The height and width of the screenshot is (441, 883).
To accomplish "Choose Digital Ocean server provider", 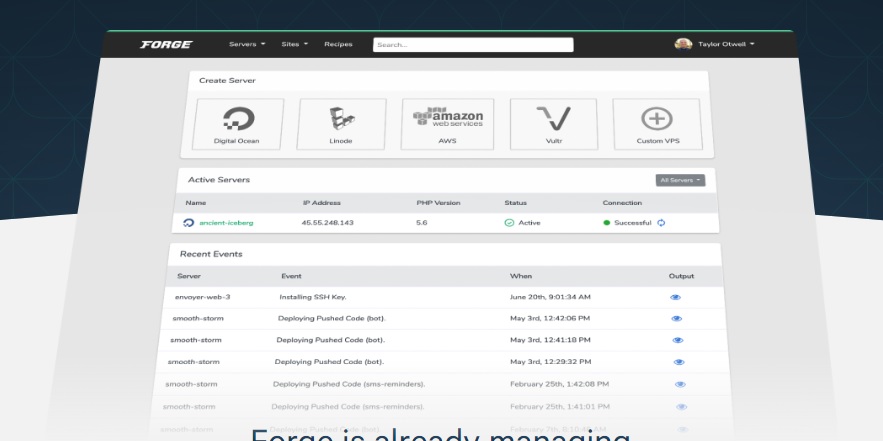I will pos(237,124).
